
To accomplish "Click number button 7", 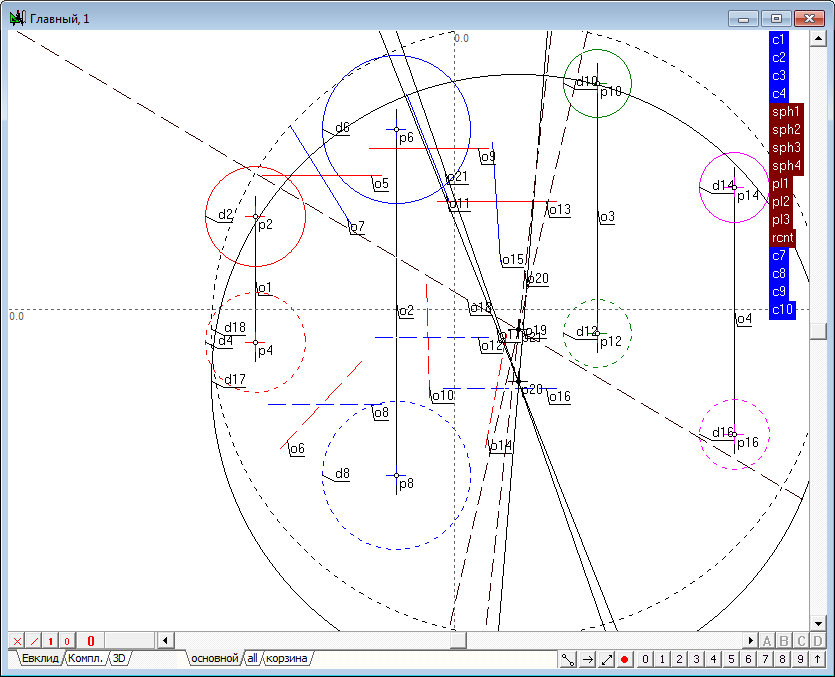I will 765,659.
